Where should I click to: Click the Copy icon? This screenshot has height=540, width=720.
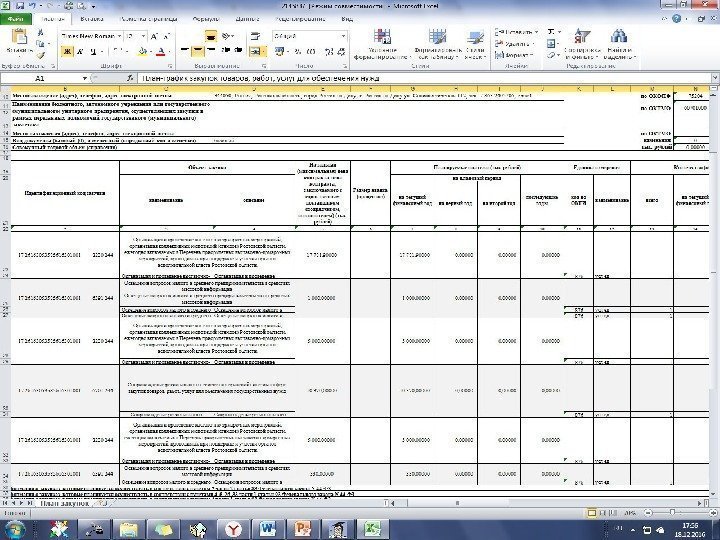pyautogui.click(x=40, y=44)
